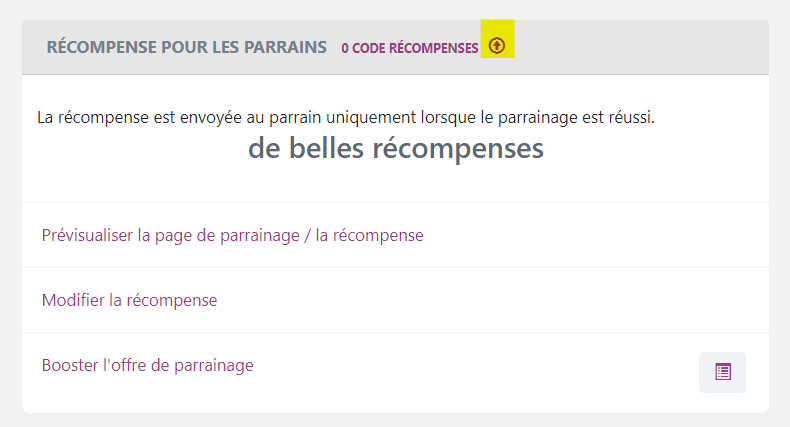The height and width of the screenshot is (427, 790).
Task: Click the upload reward codes arrow icon
Action: 497,46
